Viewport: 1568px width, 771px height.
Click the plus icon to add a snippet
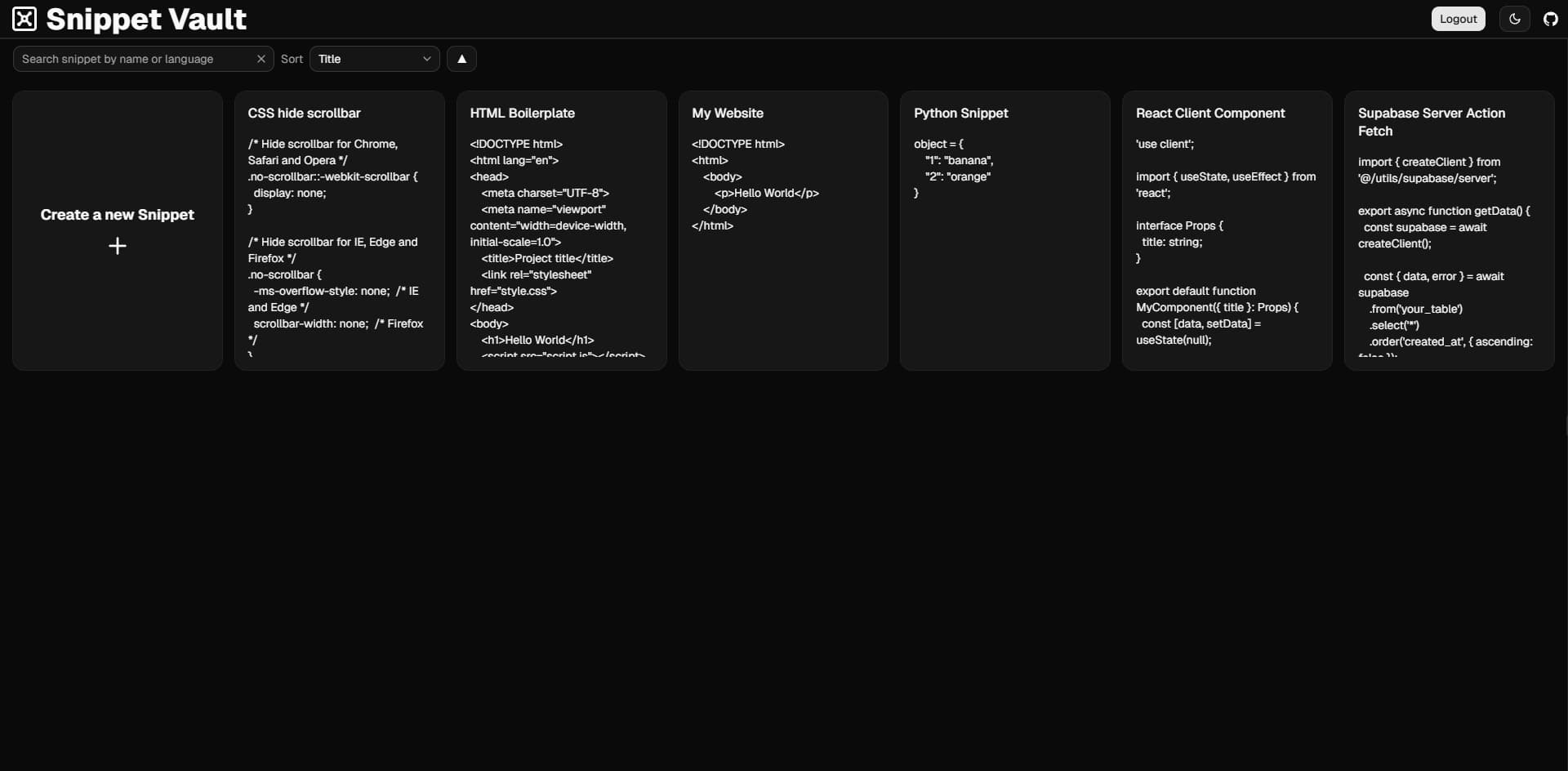pyautogui.click(x=118, y=246)
